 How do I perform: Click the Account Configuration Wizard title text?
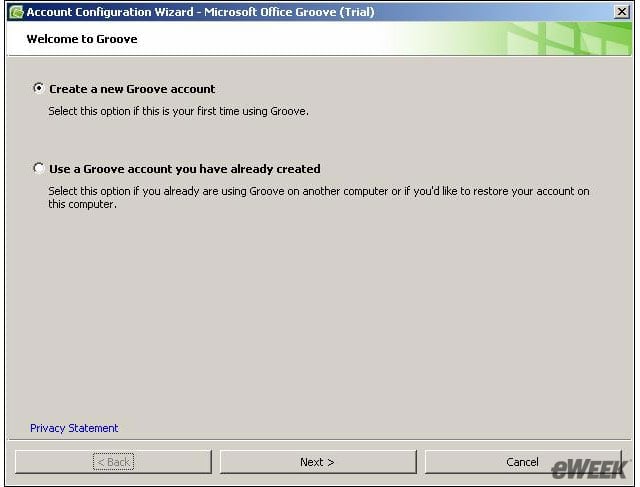200,12
